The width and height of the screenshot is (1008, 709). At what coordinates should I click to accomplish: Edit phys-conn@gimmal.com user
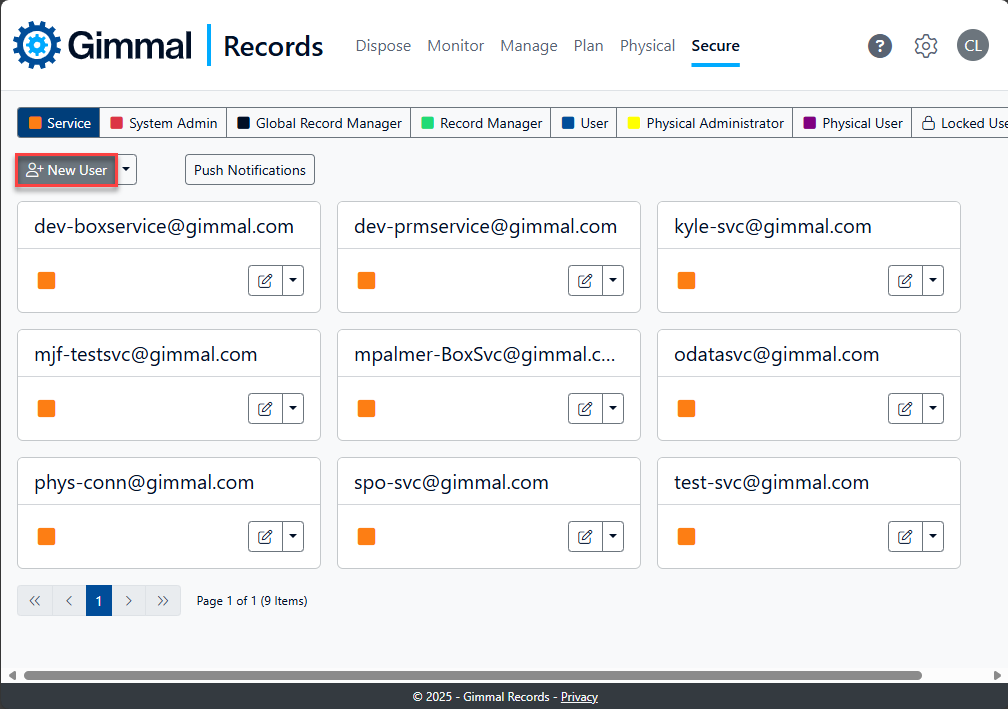[x=265, y=536]
